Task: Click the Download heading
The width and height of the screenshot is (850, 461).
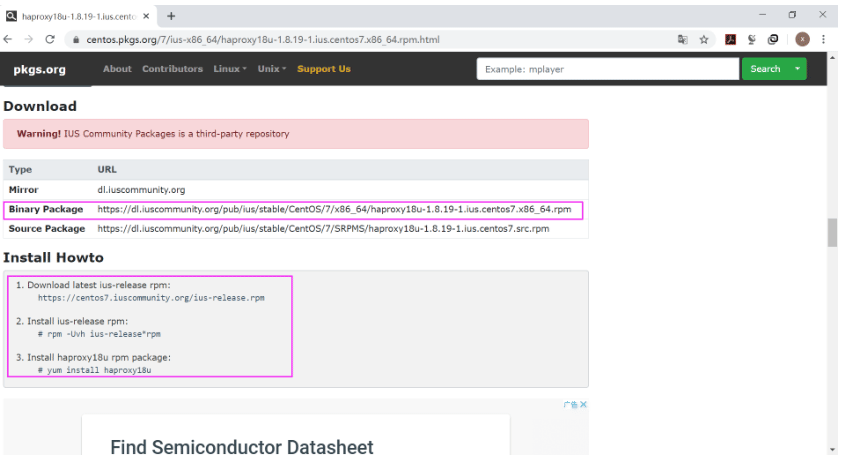Action: click(40, 106)
